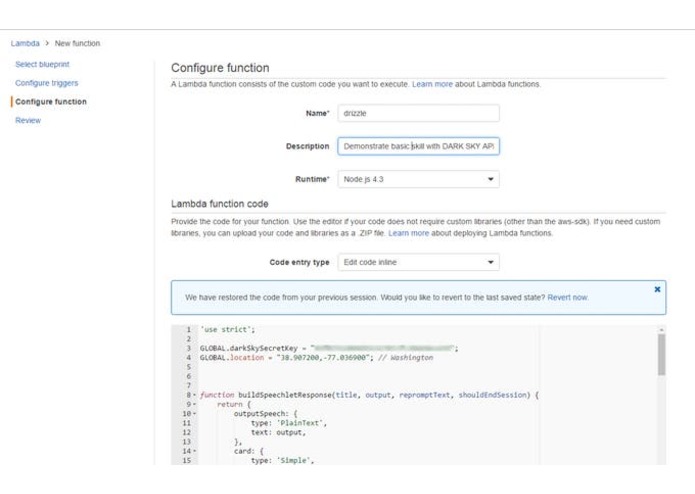Screen dimensions: 695x494
Task: Click the Lambda function code heading
Action: click(219, 204)
